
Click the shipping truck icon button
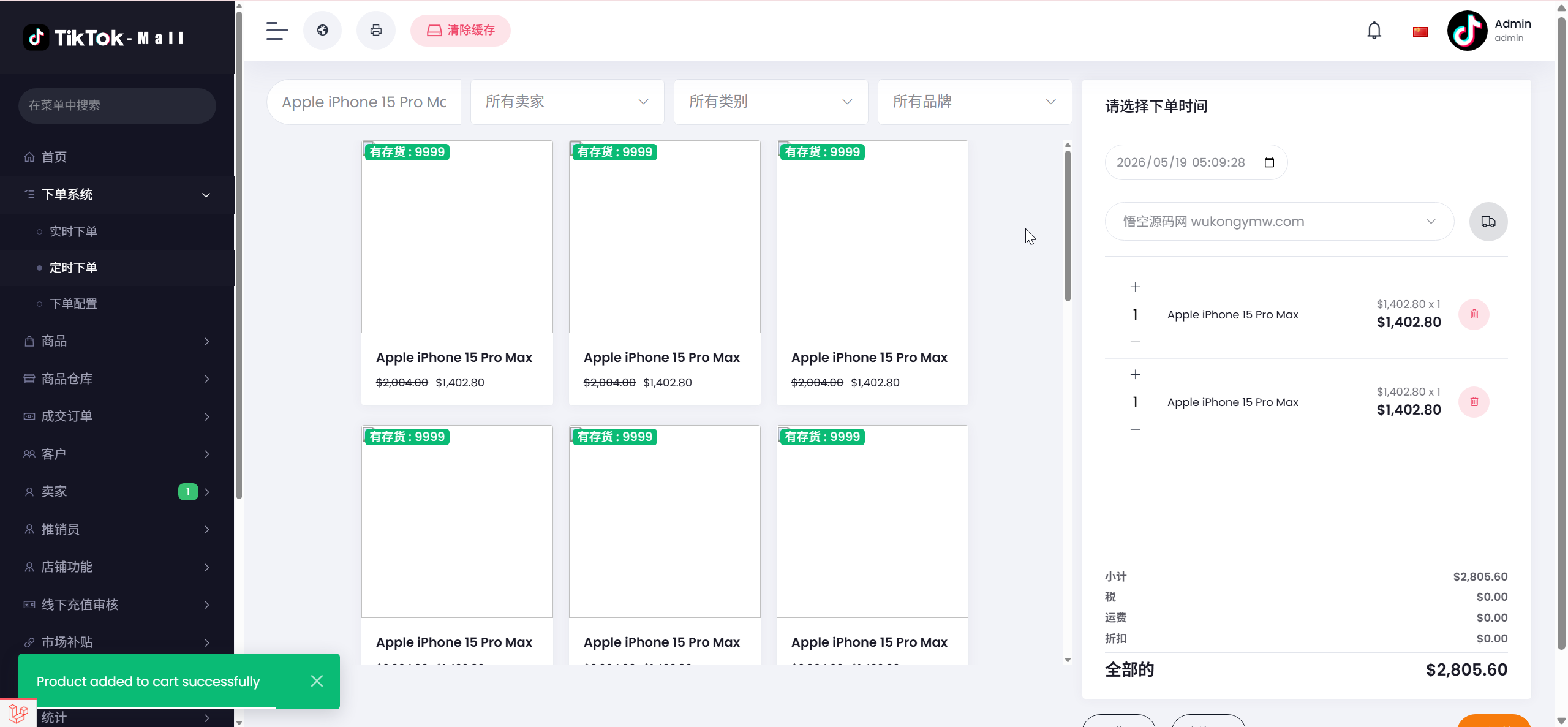point(1488,222)
